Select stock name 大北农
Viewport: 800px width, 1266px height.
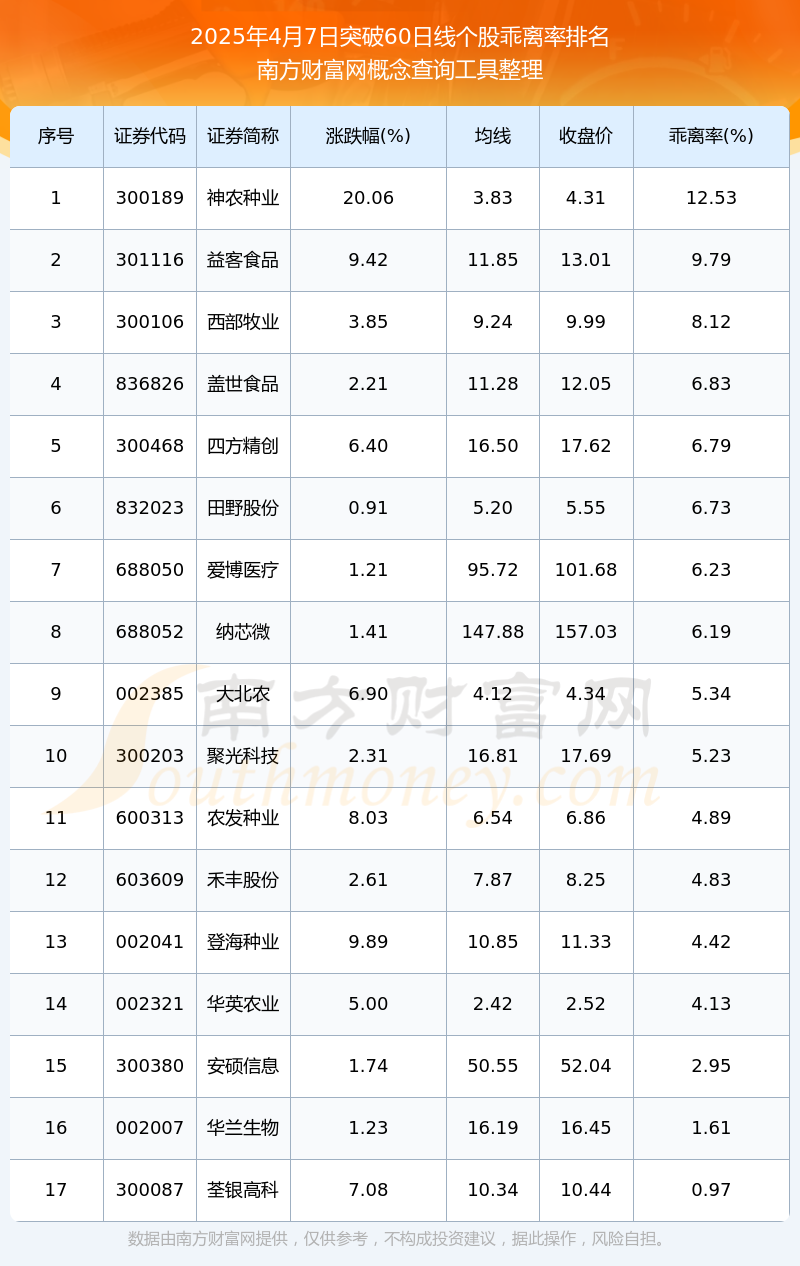[243, 694]
